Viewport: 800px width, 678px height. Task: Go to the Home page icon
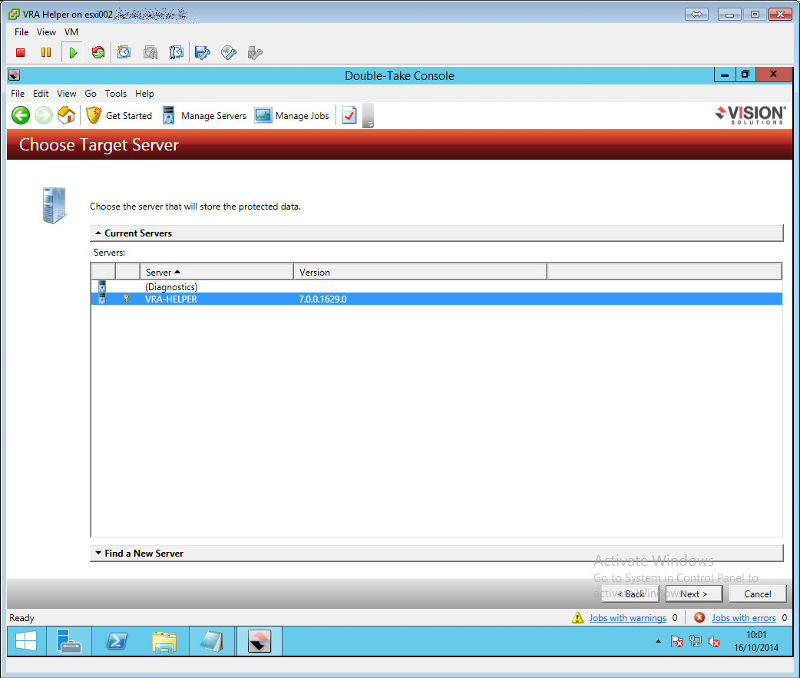(66, 115)
